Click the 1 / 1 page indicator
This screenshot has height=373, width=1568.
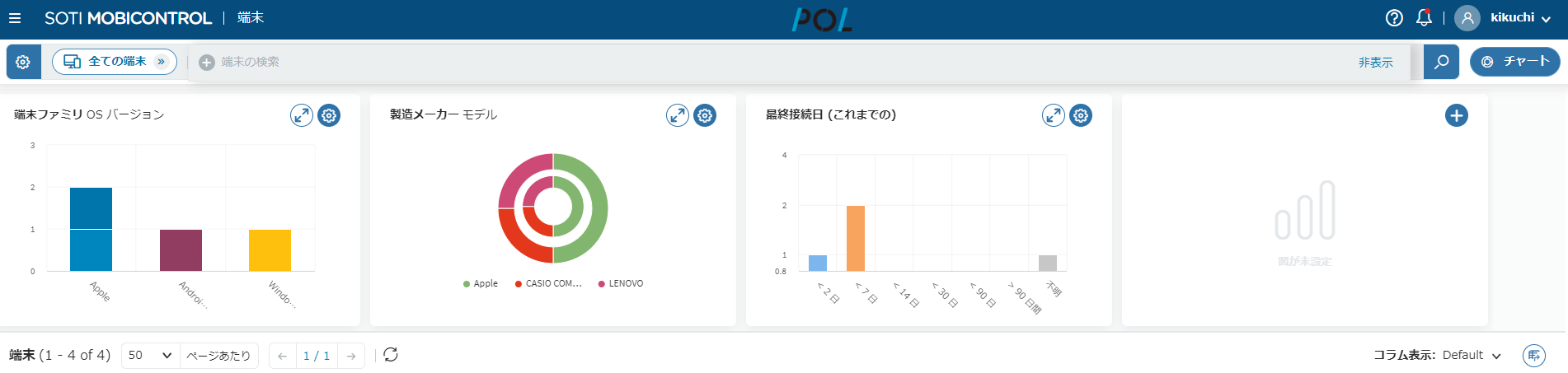317,356
